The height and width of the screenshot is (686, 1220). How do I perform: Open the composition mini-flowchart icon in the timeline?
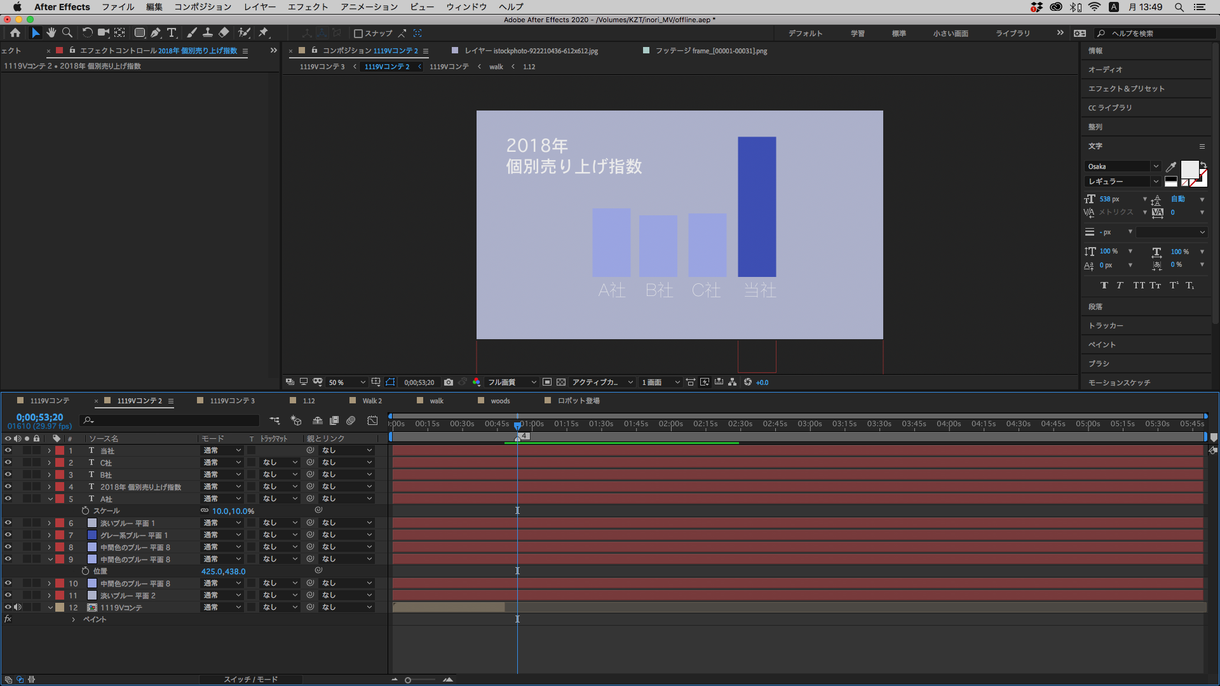coord(274,421)
